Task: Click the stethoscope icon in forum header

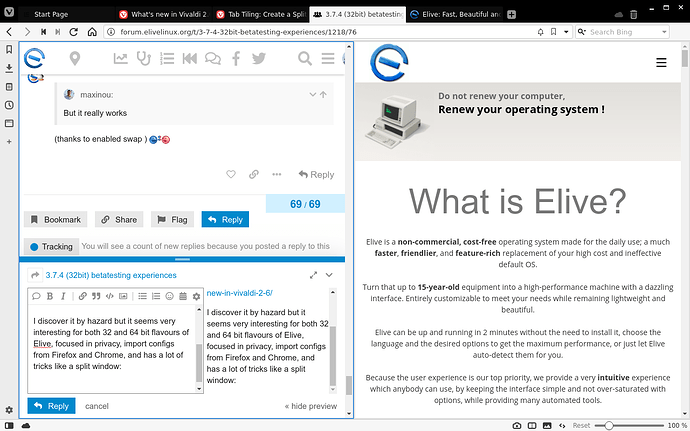Action: (x=144, y=58)
